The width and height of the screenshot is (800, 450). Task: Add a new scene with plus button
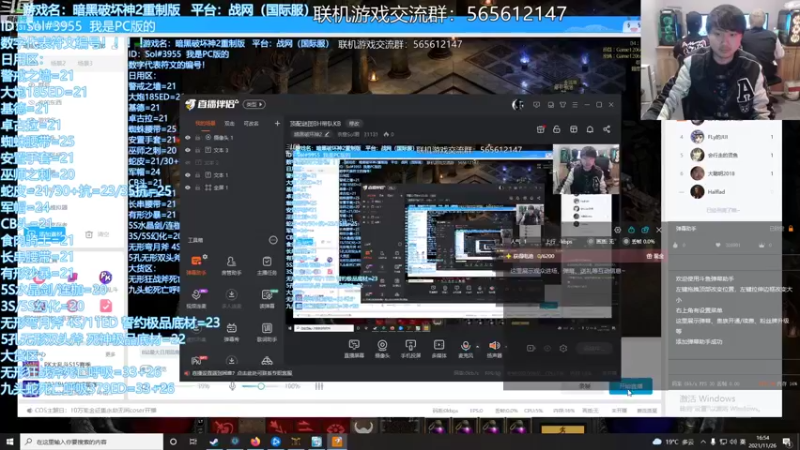[x=278, y=123]
